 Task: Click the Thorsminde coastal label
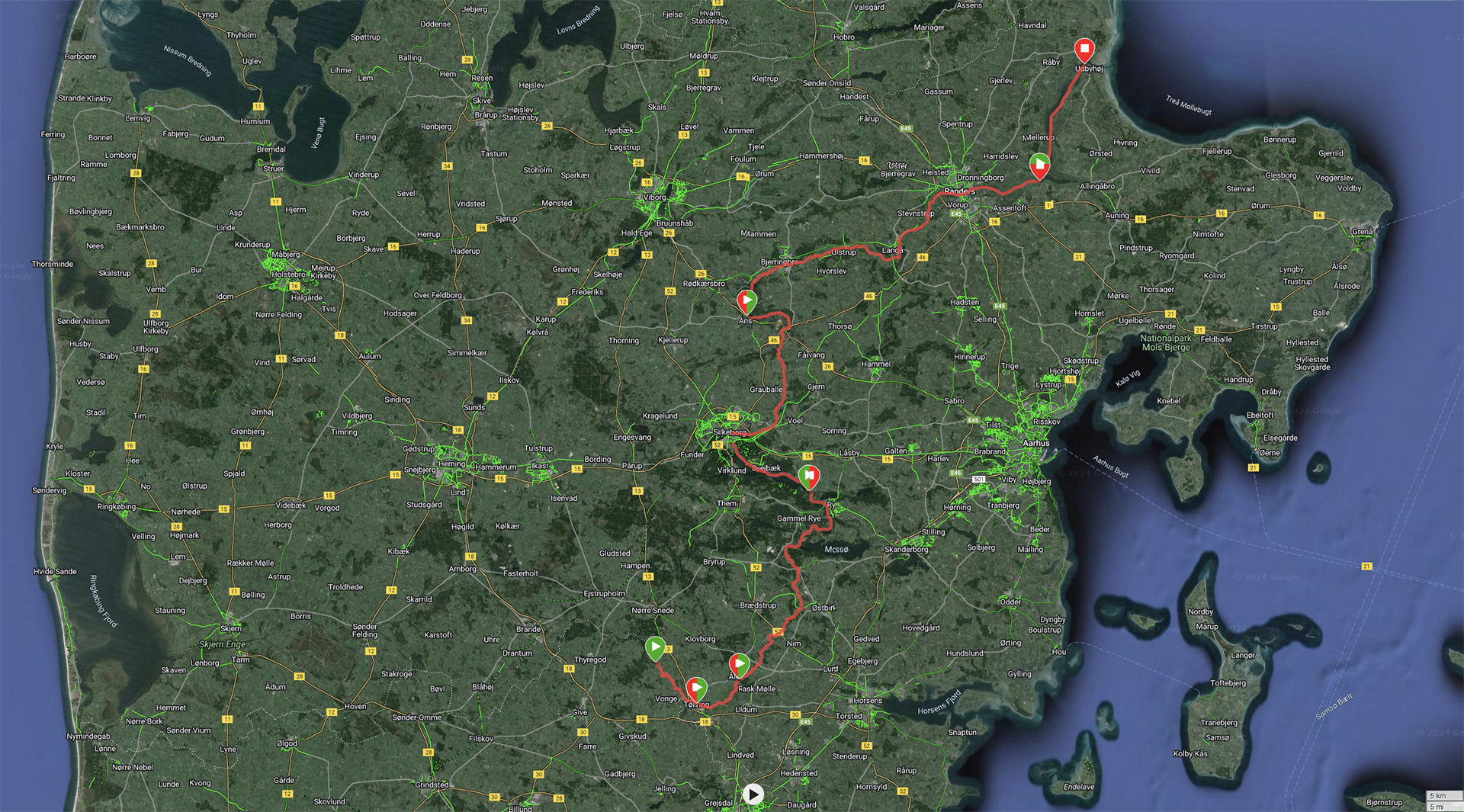[53, 264]
